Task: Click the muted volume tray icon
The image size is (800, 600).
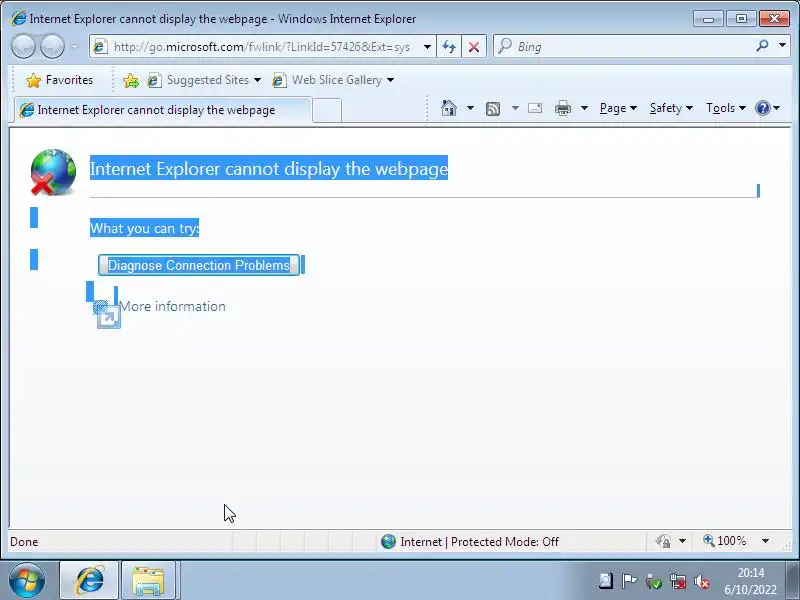Action: click(x=702, y=581)
